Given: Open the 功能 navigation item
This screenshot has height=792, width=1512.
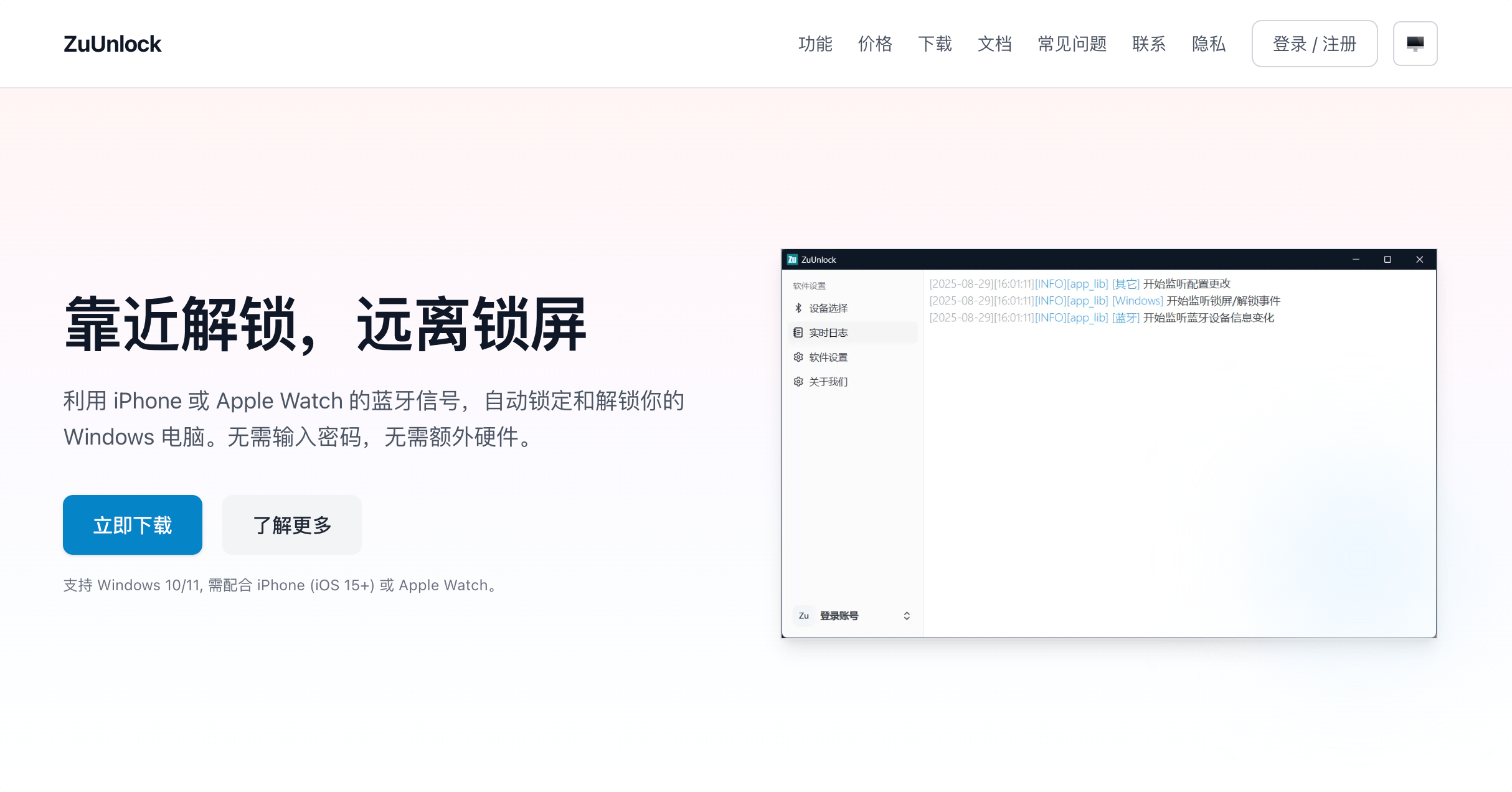Looking at the screenshot, I should tap(816, 44).
